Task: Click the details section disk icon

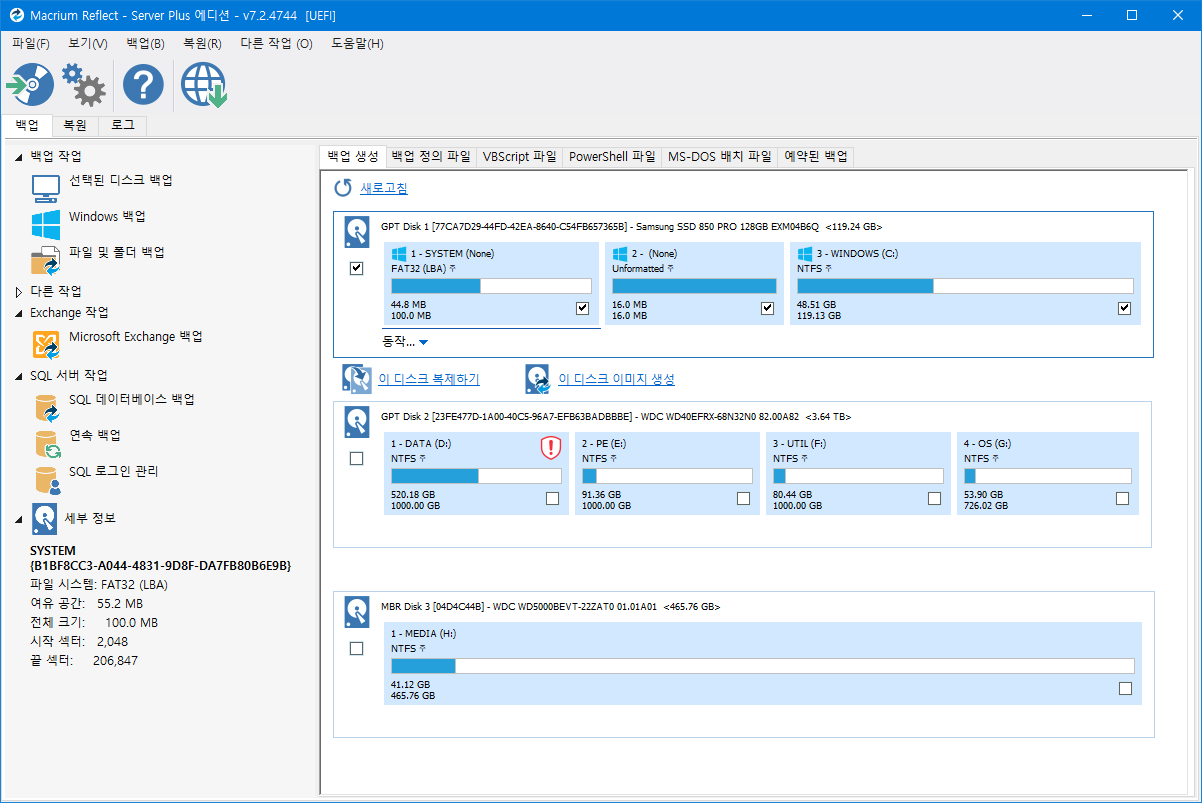Action: 44,518
